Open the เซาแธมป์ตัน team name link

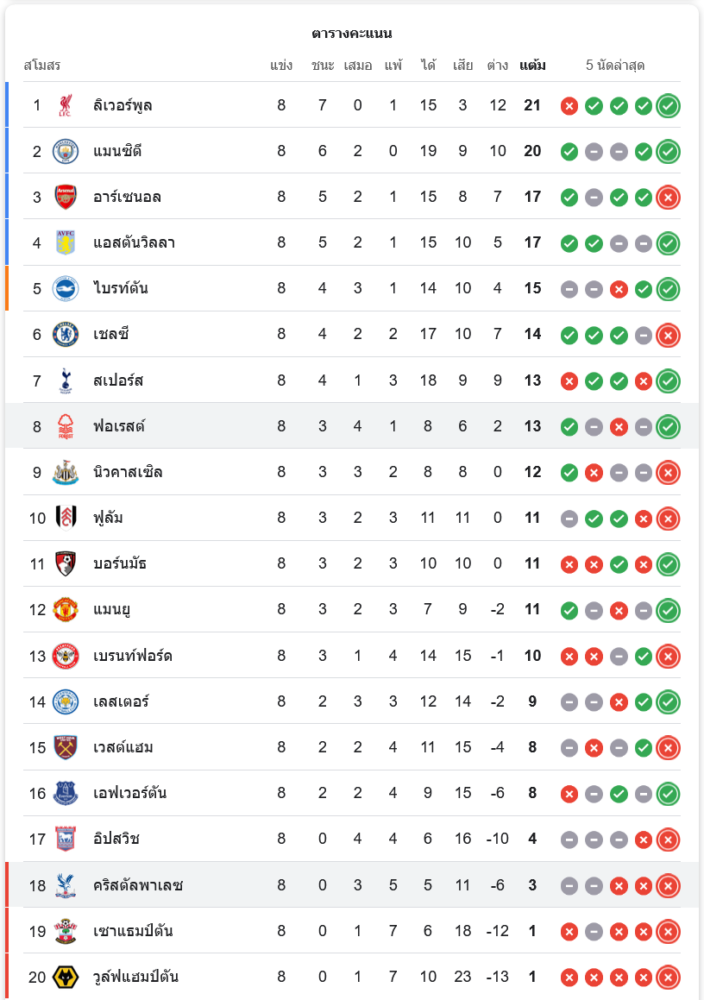133,931
